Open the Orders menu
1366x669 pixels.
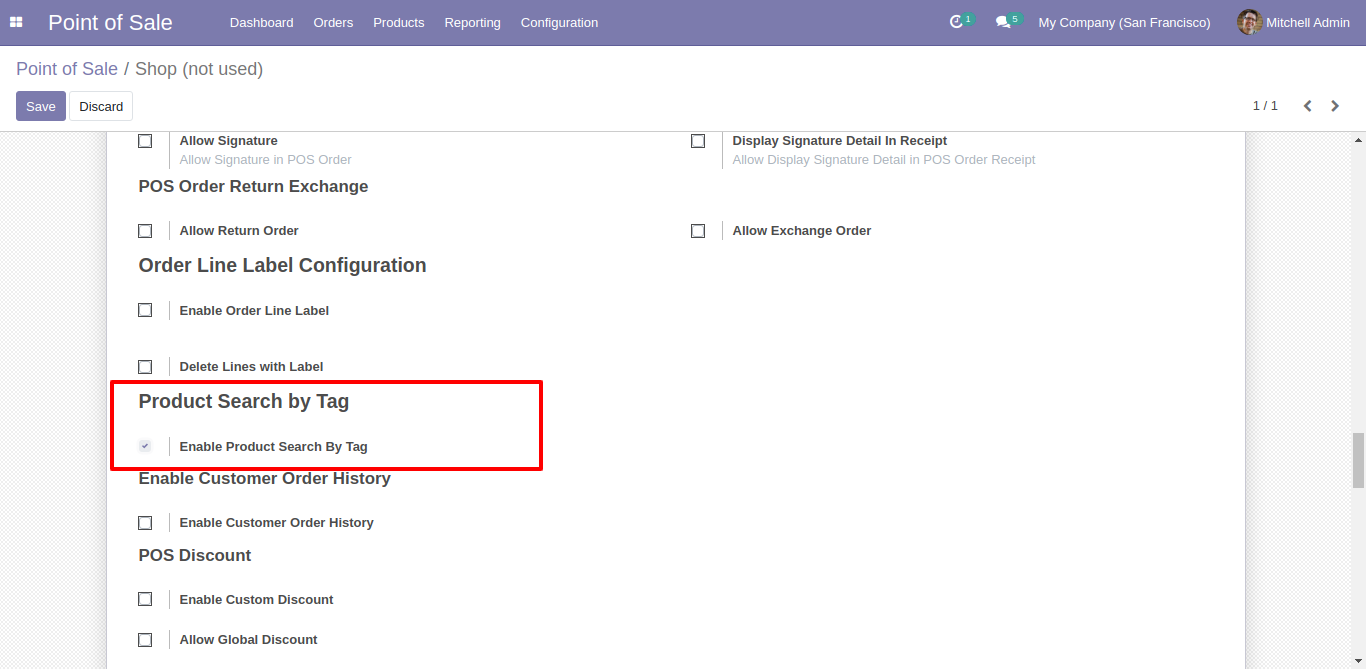[333, 22]
